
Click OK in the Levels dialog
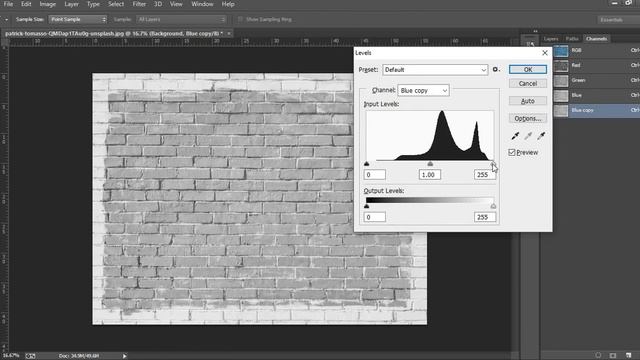point(528,69)
